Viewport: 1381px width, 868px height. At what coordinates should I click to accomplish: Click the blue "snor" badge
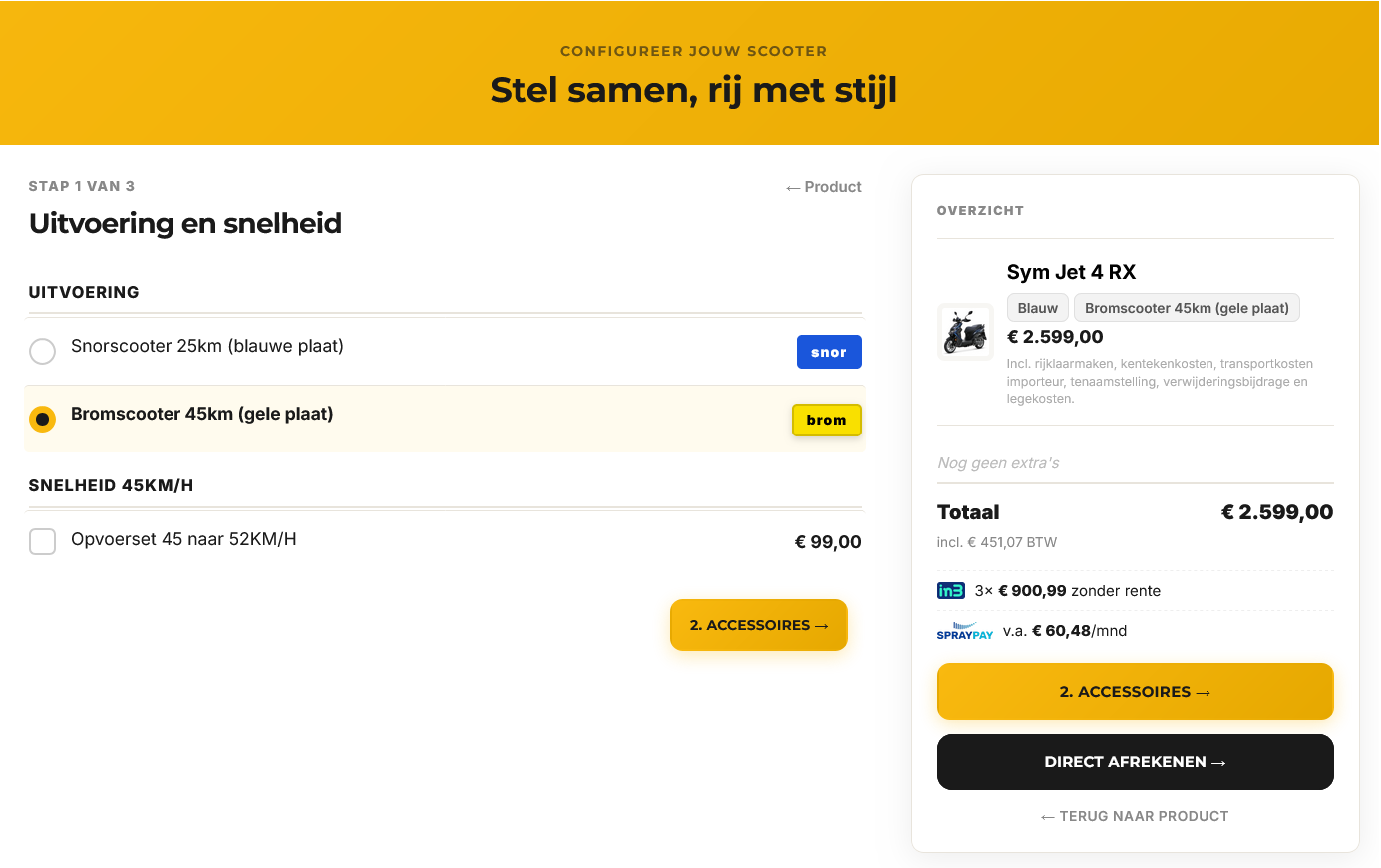click(x=829, y=352)
